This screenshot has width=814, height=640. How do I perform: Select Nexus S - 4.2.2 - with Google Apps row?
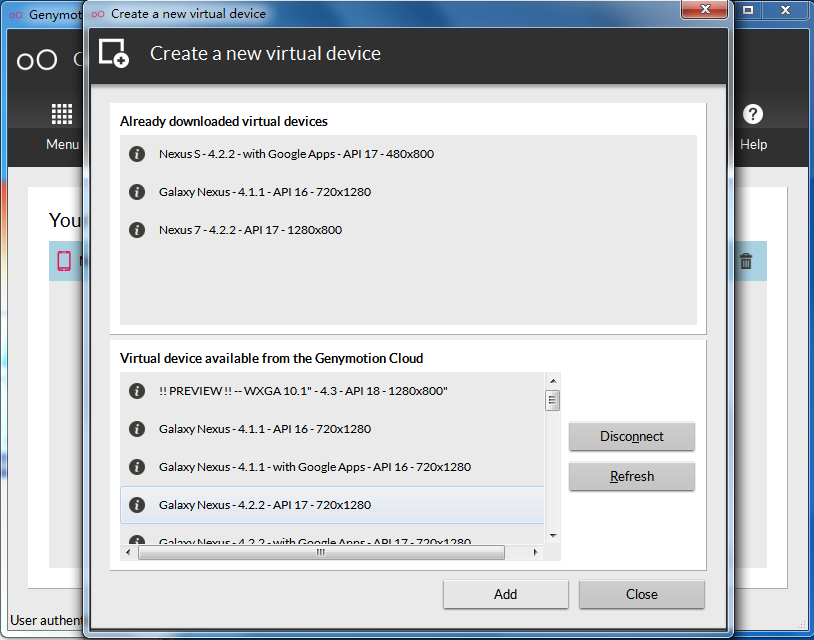(x=408, y=154)
